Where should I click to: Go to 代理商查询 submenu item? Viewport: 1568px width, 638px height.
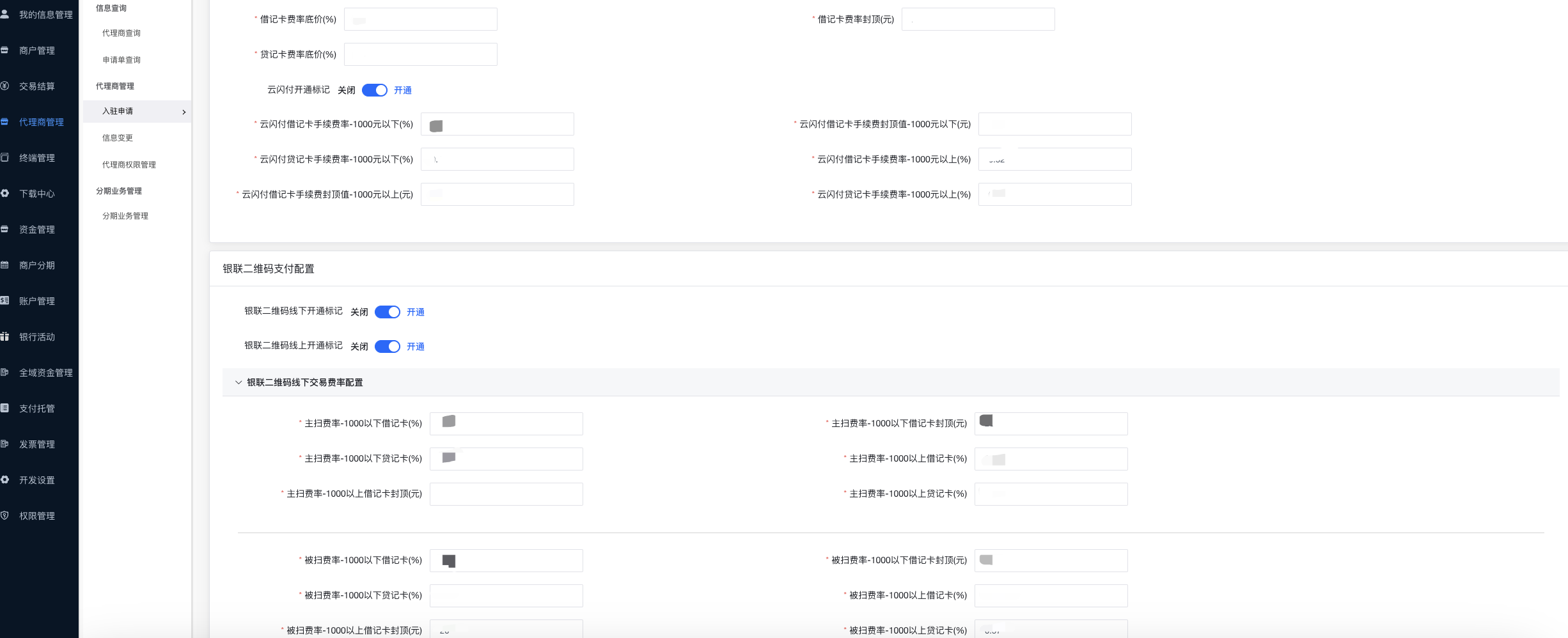pyautogui.click(x=122, y=33)
